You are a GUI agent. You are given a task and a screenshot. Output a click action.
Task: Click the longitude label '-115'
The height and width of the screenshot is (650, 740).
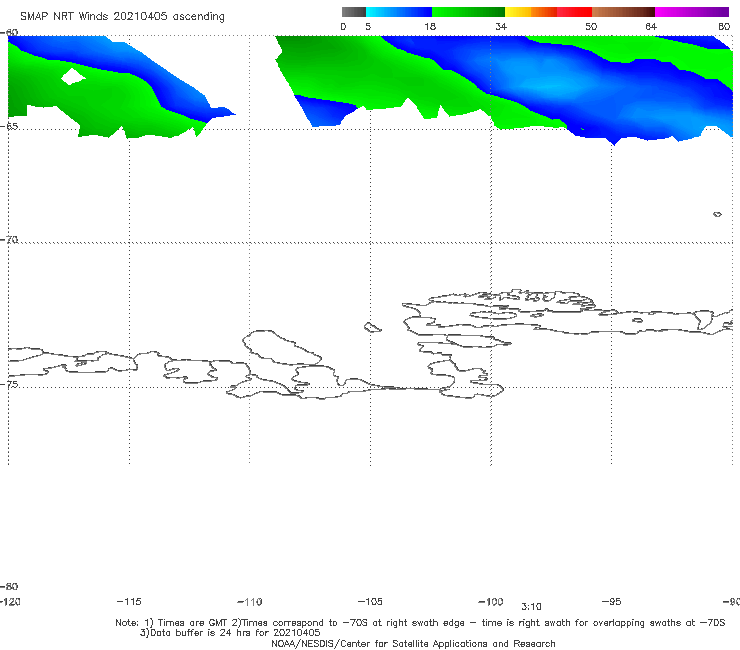(129, 602)
